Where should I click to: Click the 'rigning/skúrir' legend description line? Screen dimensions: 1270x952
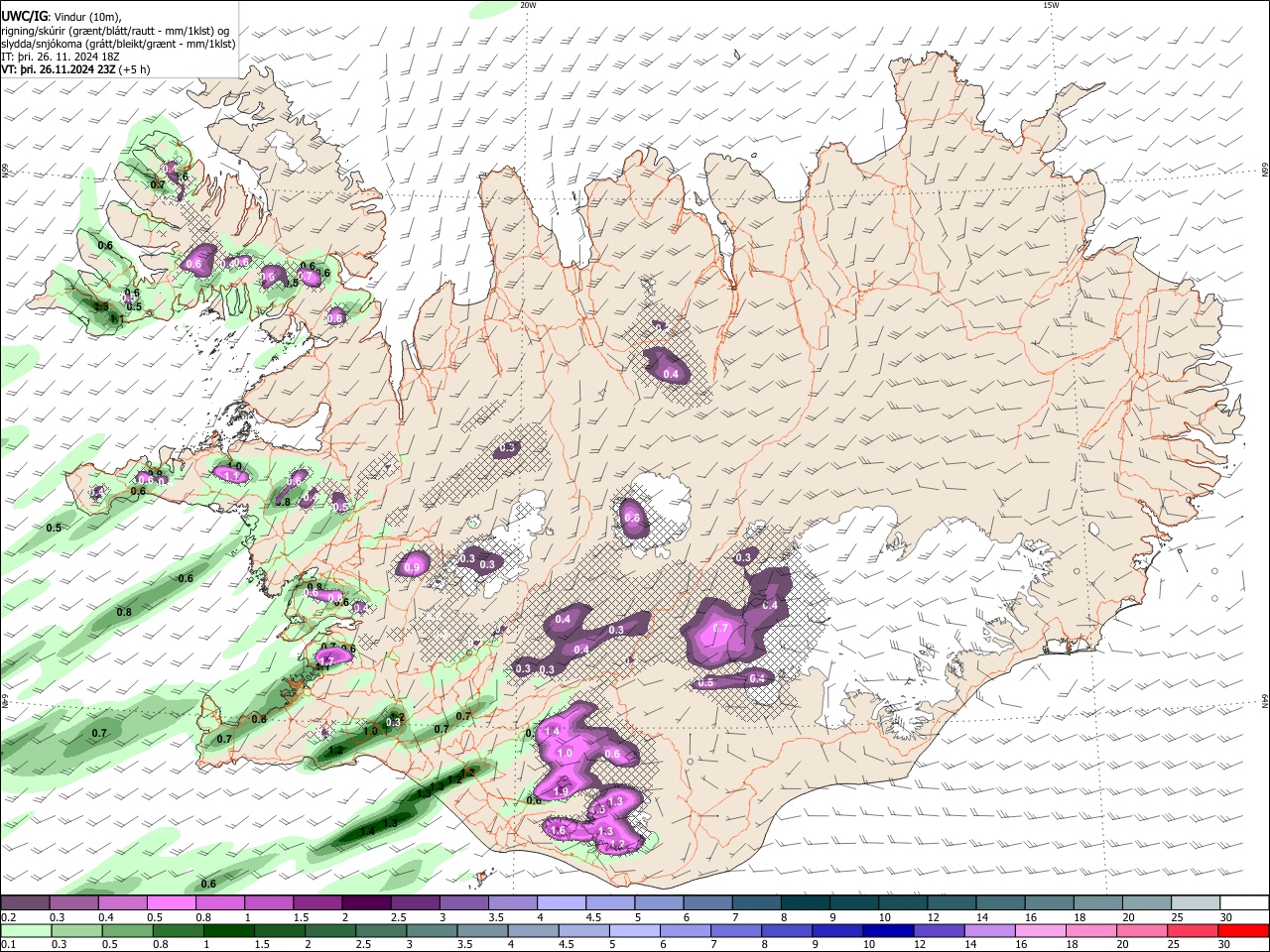115,31
